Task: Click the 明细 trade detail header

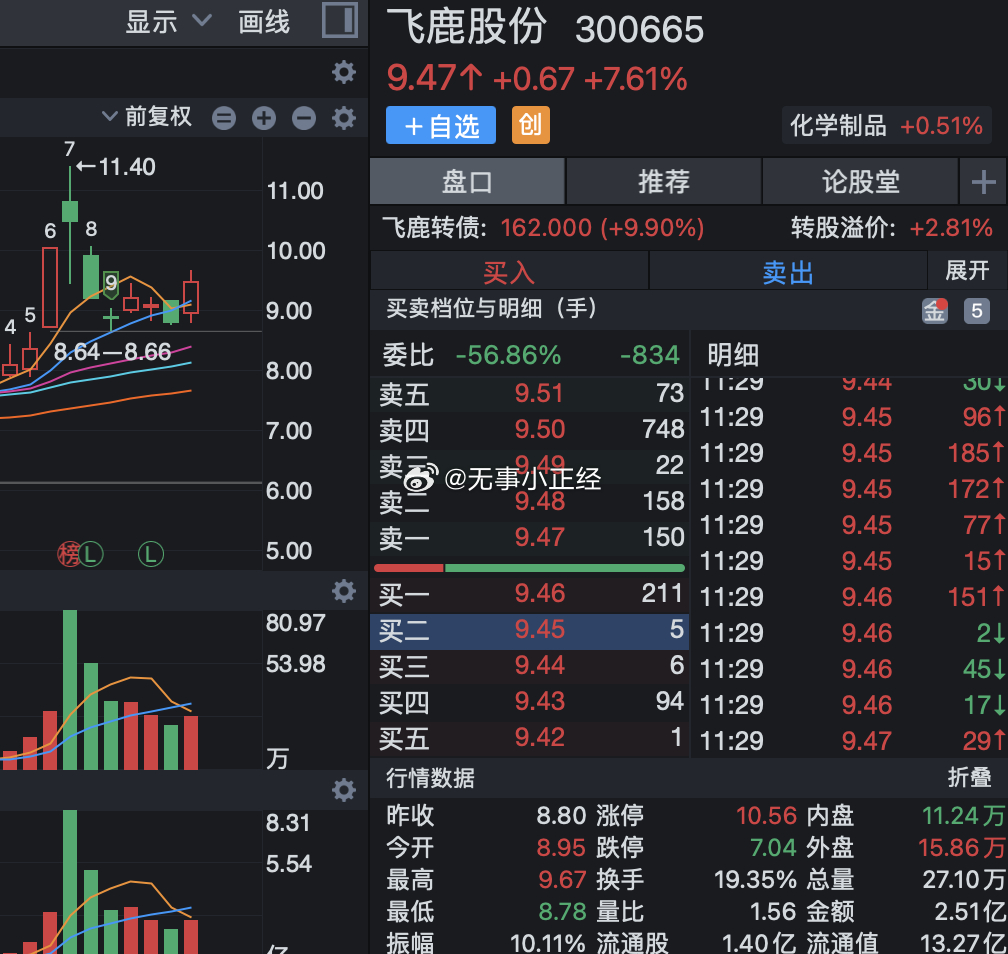Action: pos(733,355)
